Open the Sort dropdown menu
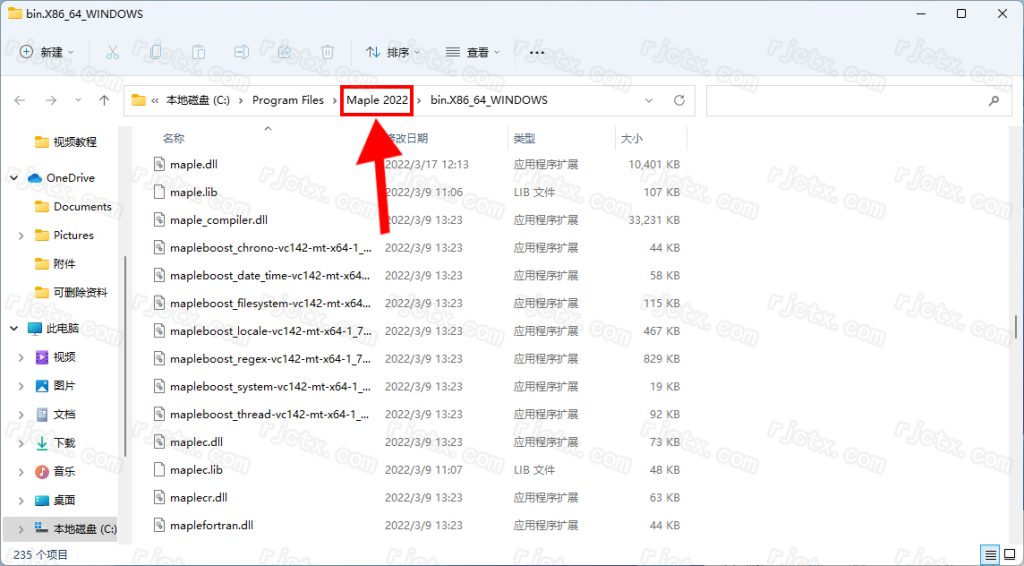The height and width of the screenshot is (566, 1024). pyautogui.click(x=392, y=52)
